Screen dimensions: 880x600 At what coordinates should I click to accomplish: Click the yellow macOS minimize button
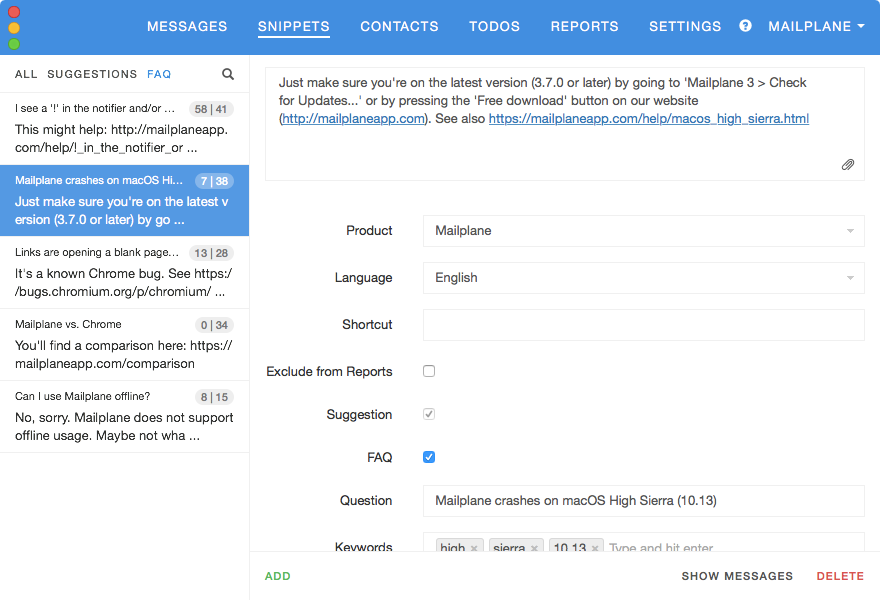tap(14, 28)
